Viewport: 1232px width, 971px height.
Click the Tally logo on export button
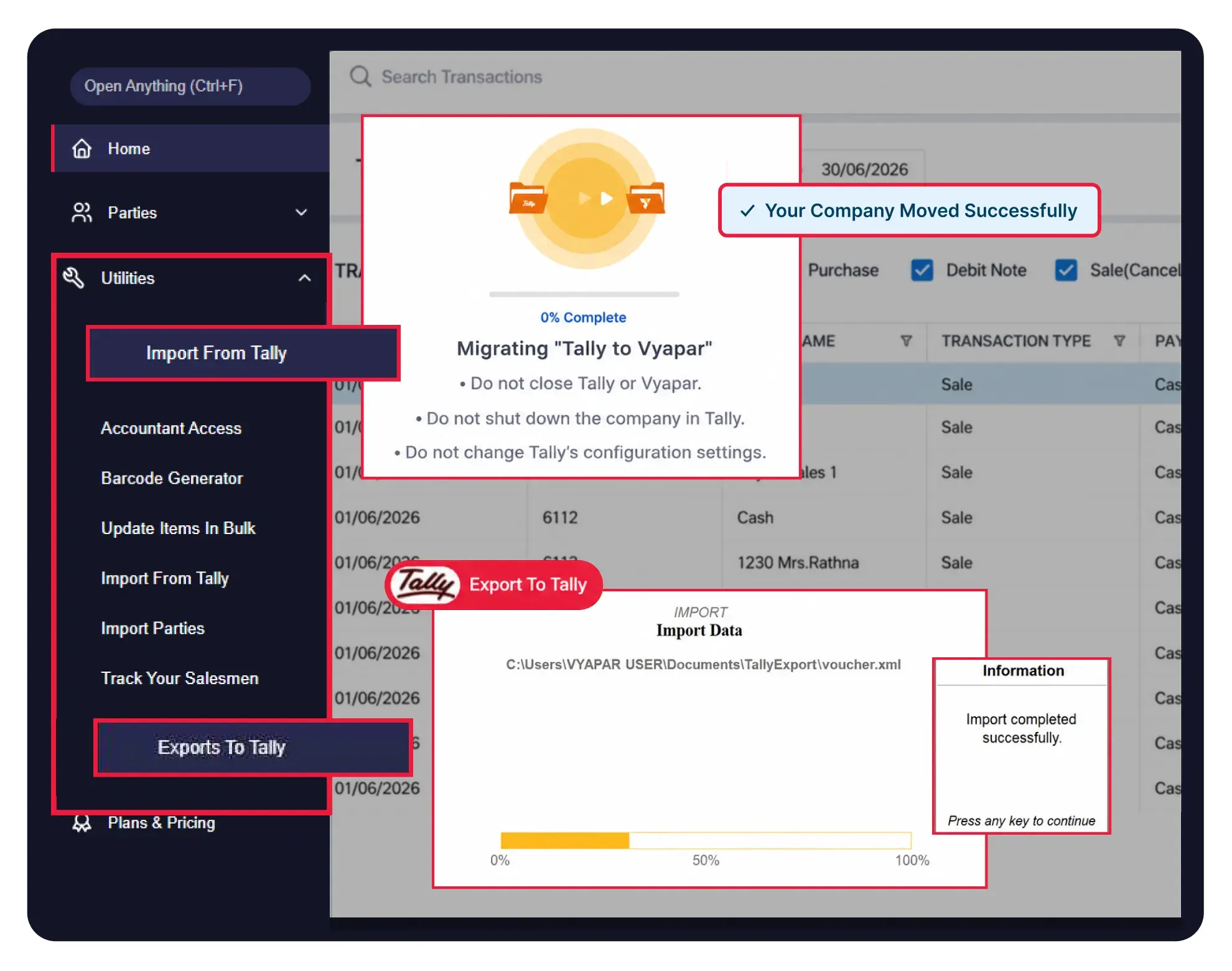[x=424, y=584]
